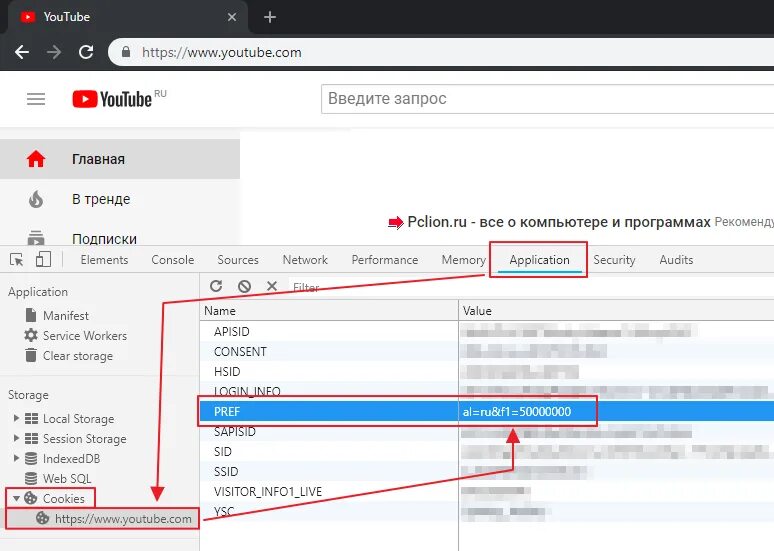Reload the YouTube page
Image resolution: width=774 pixels, height=551 pixels.
[x=86, y=52]
